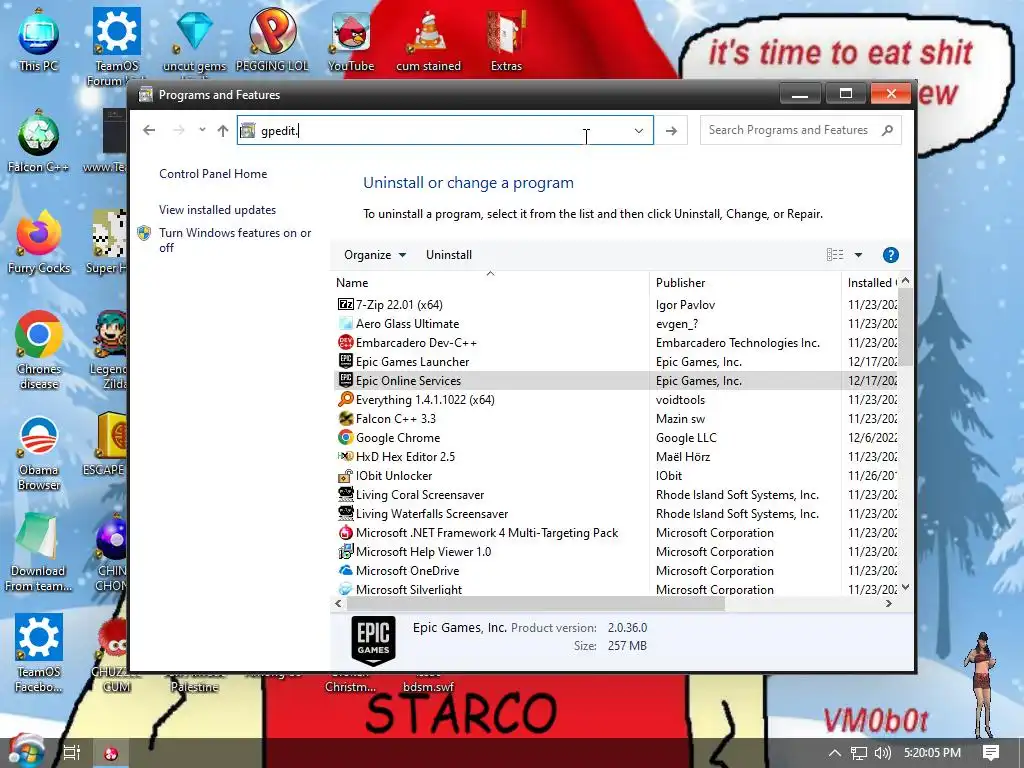Click the volume speaker tray icon
This screenshot has height=768, width=1024.
click(882, 753)
